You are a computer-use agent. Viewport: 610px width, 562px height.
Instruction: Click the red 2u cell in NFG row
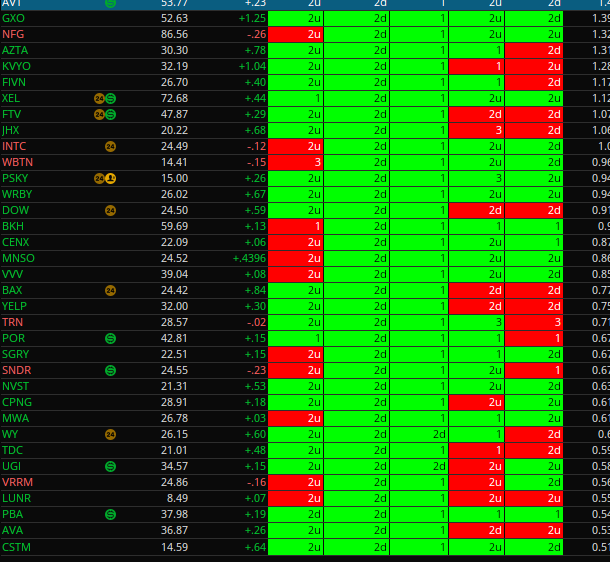tap(296, 34)
